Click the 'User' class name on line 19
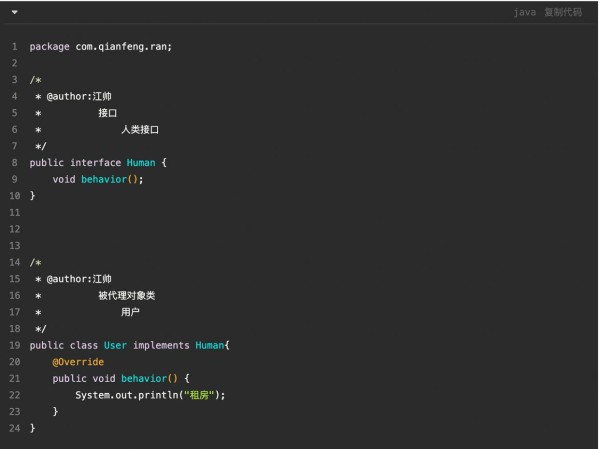Image resolution: width=600 pixels, height=449 pixels. click(115, 345)
